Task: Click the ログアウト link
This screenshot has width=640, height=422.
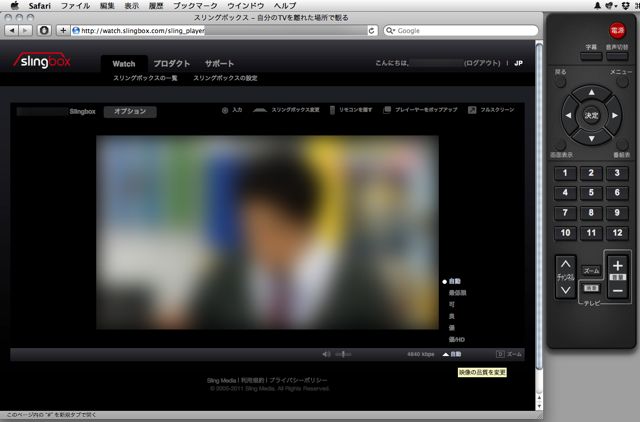Action: pyautogui.click(x=482, y=63)
